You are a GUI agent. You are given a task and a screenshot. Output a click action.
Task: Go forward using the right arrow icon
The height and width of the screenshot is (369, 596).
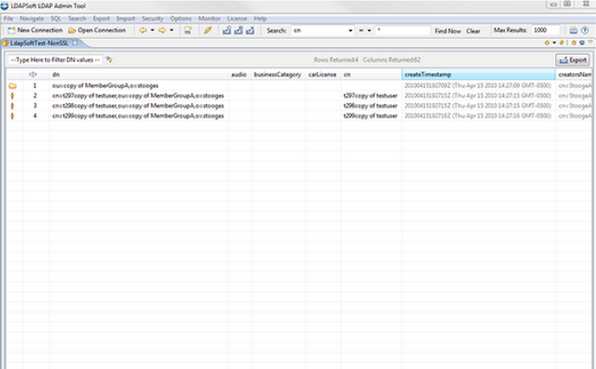coord(162,30)
